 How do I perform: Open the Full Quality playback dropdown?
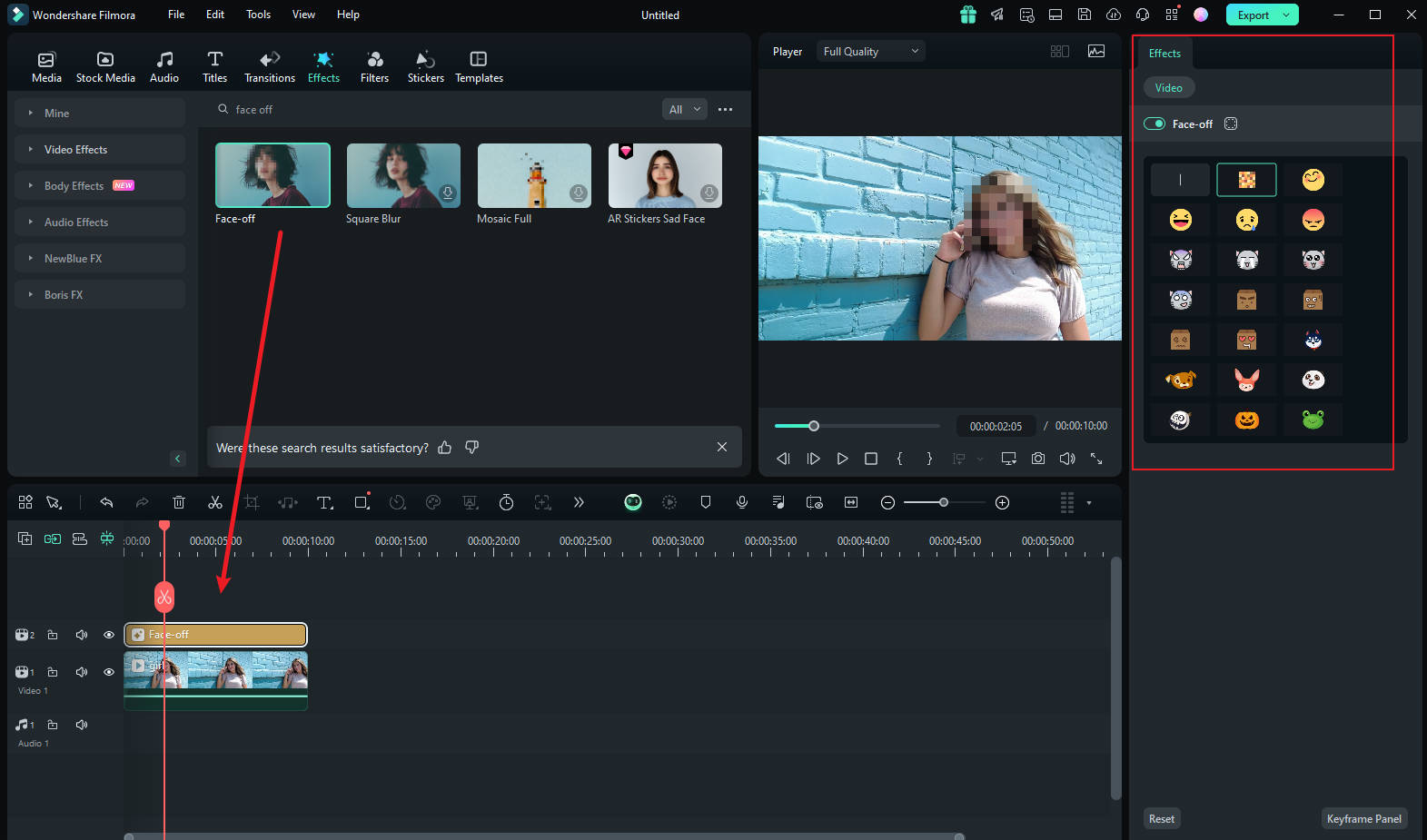tap(870, 52)
